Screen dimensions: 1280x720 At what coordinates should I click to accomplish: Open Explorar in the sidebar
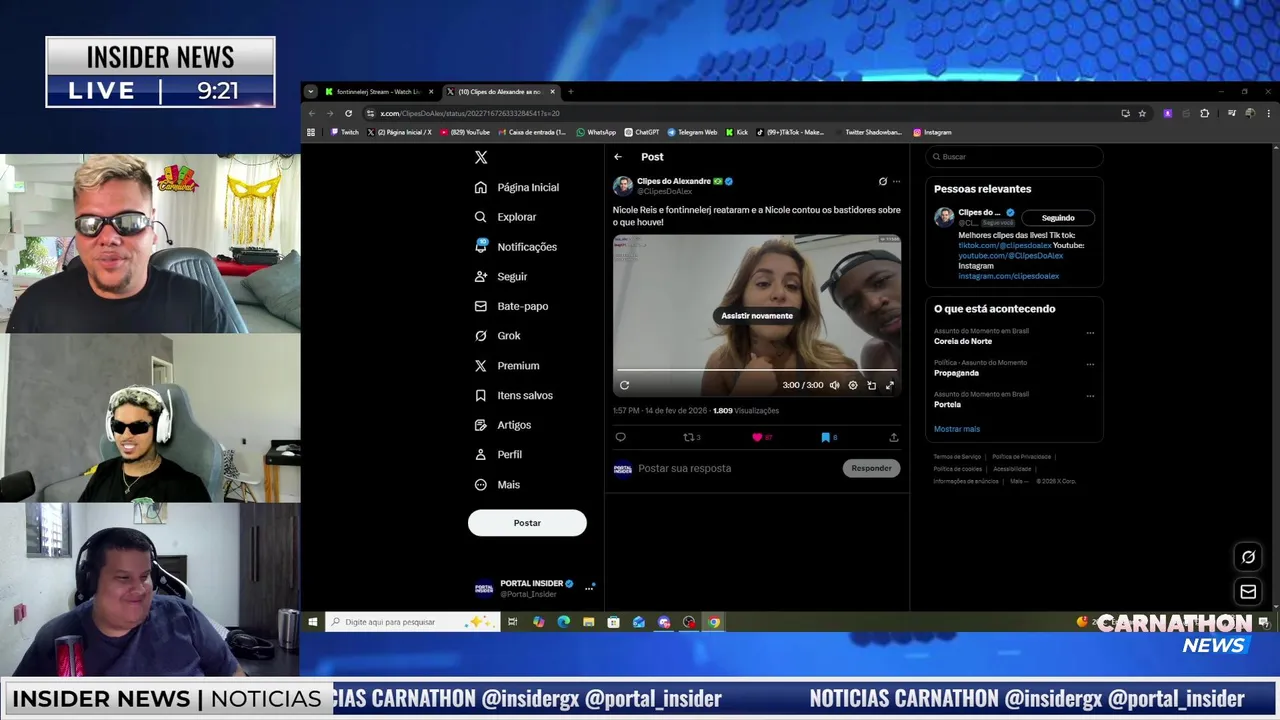tap(506, 217)
